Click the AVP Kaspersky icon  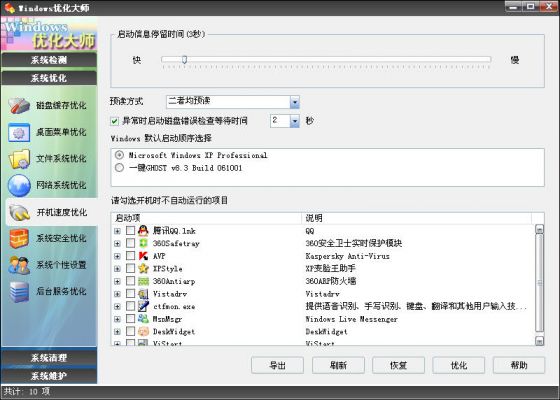(143, 256)
